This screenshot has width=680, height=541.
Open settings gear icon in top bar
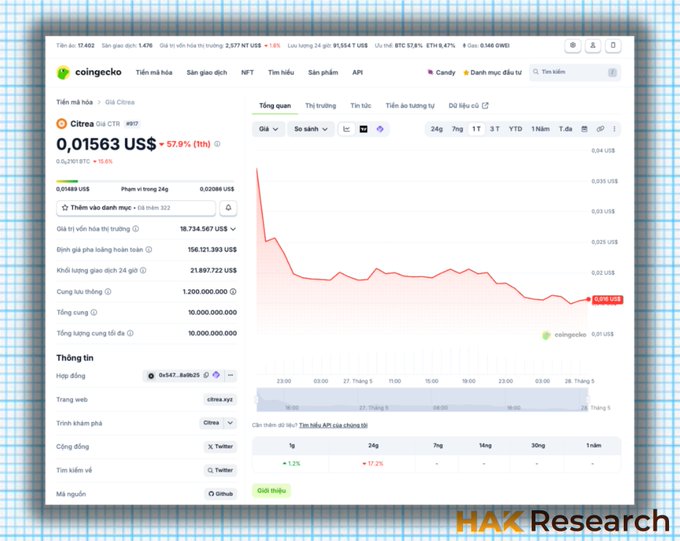click(x=572, y=46)
